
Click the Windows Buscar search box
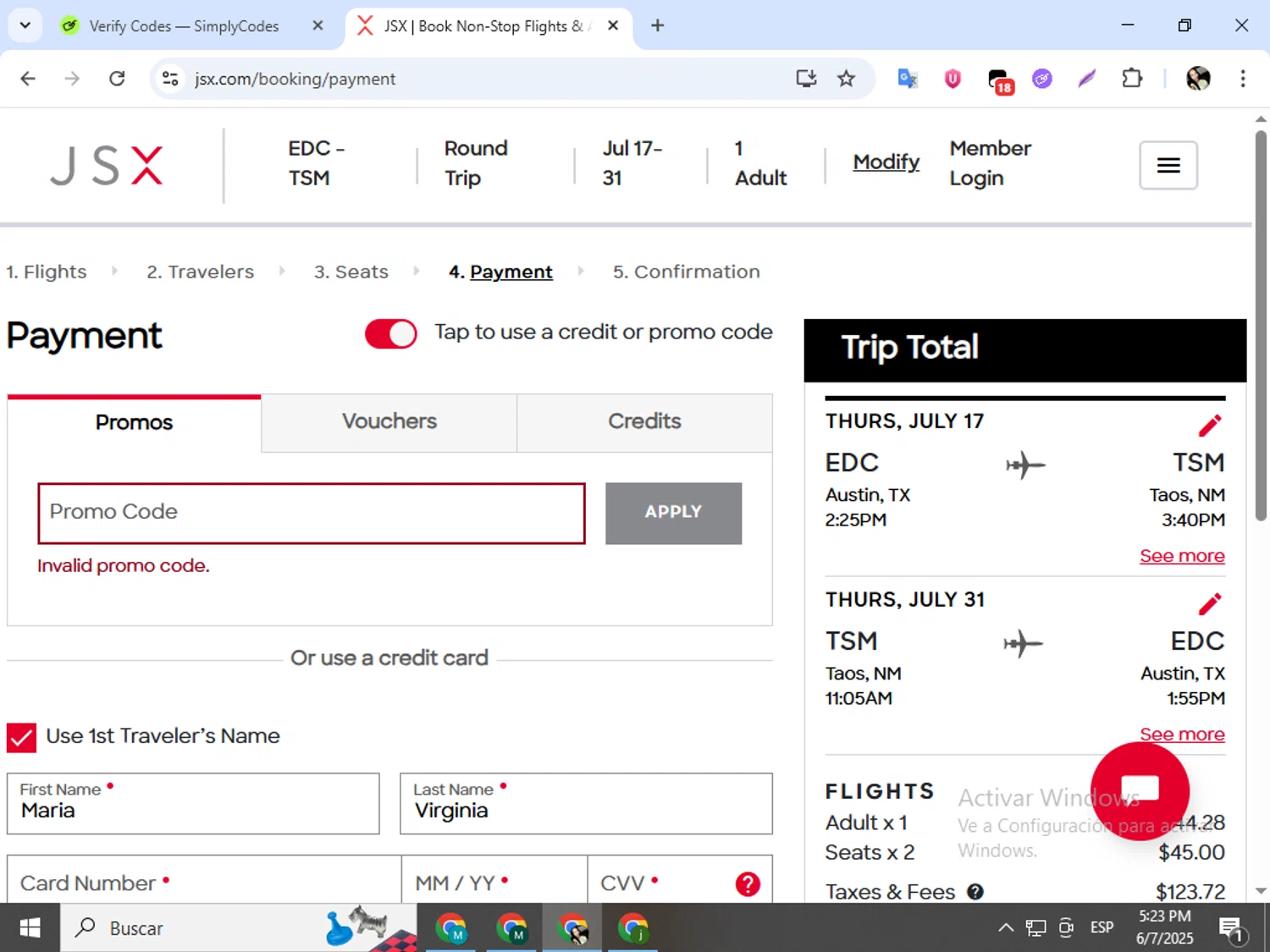237,928
